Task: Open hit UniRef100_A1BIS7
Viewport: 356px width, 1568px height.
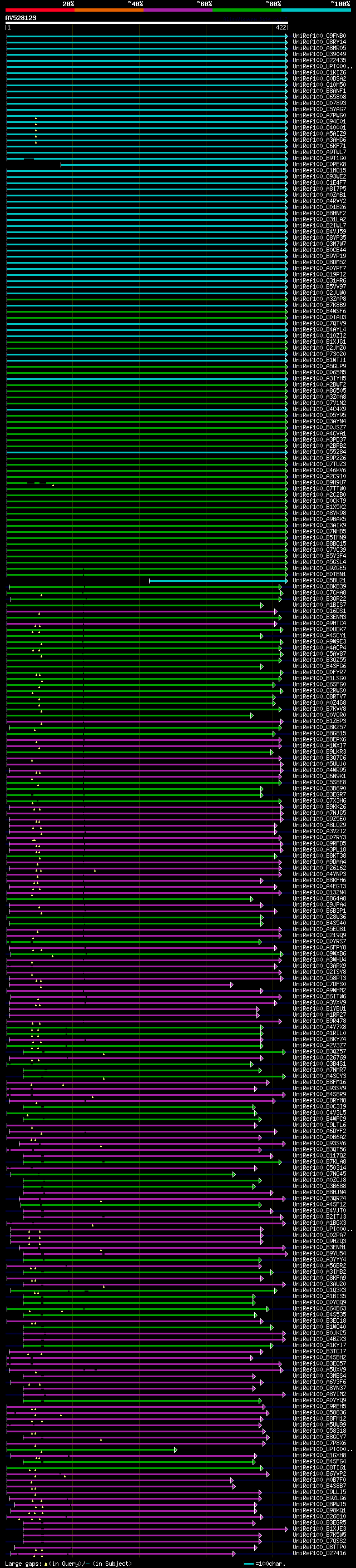Action: pyautogui.click(x=319, y=605)
